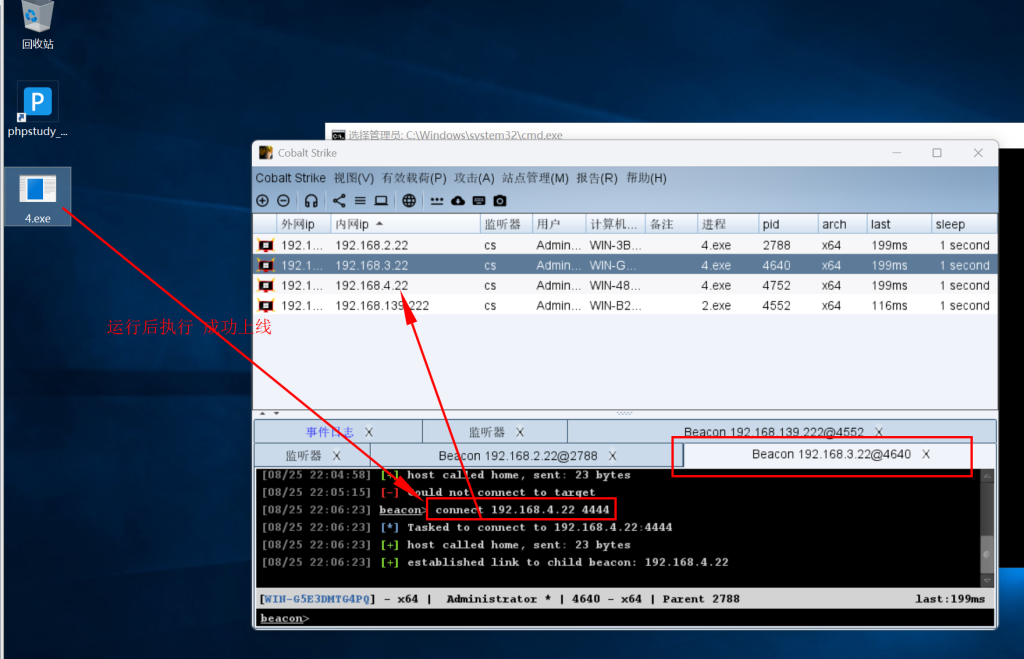Close the Beacon 192.168.3.22@4640 tab
The width and height of the screenshot is (1024, 659).
[x=926, y=455]
